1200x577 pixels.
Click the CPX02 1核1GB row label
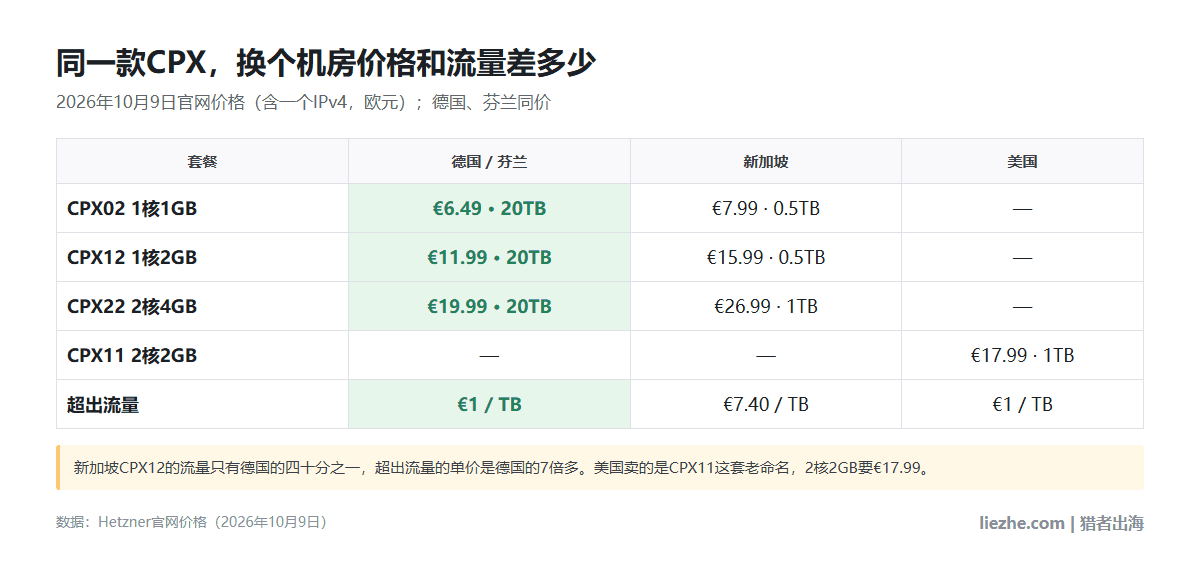pos(132,209)
